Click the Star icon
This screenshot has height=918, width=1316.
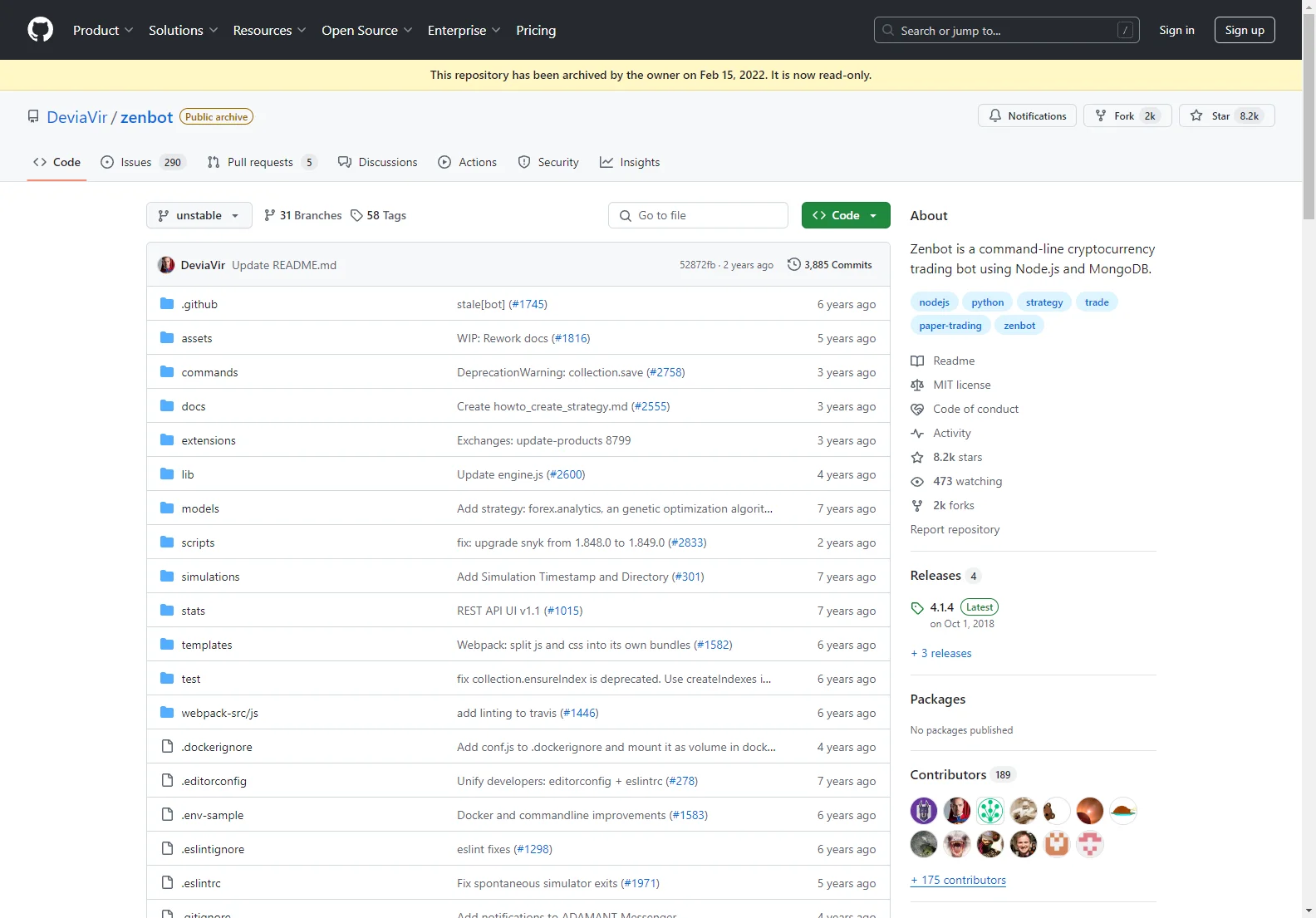[x=1196, y=115]
